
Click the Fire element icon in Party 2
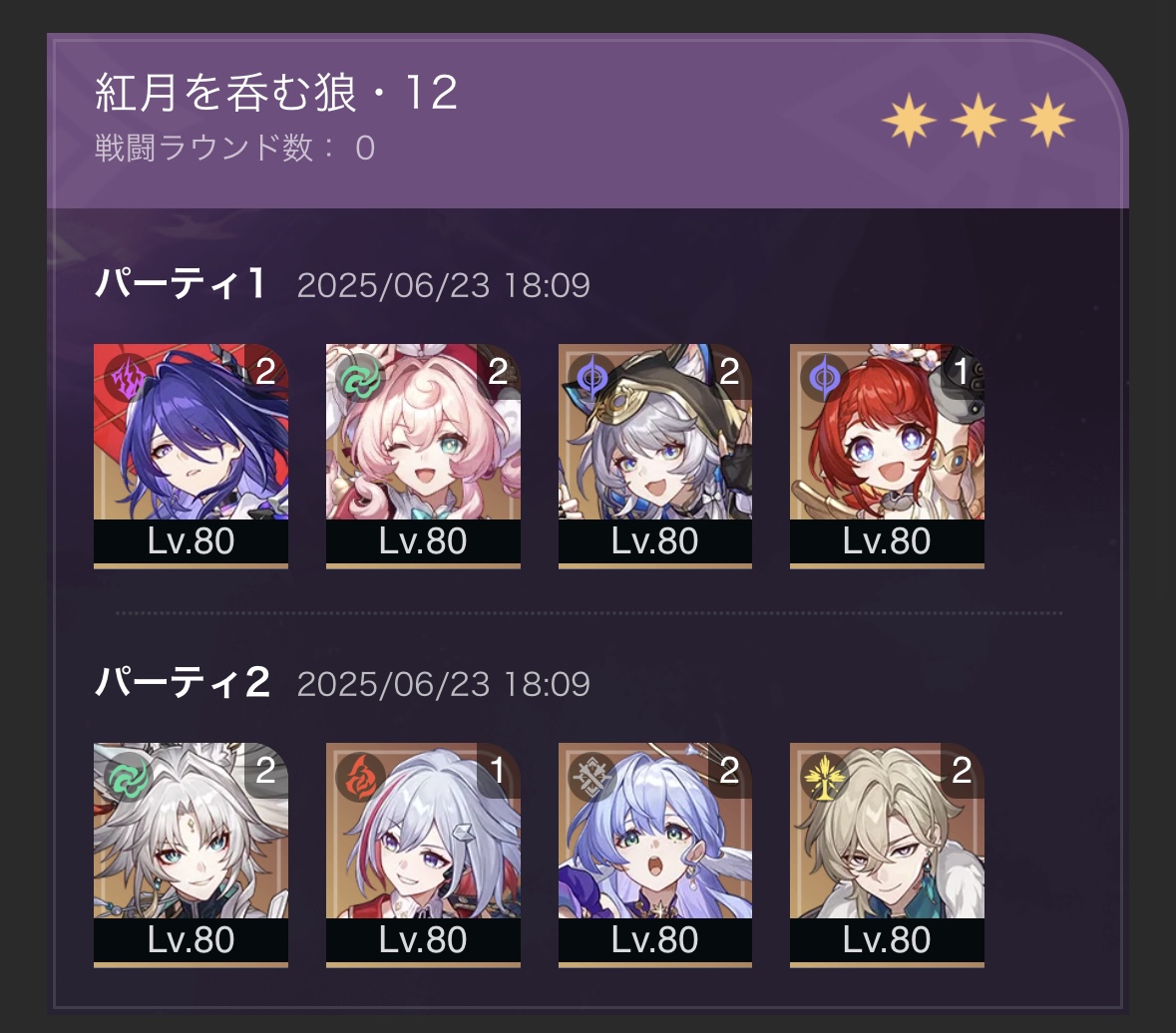click(x=360, y=778)
